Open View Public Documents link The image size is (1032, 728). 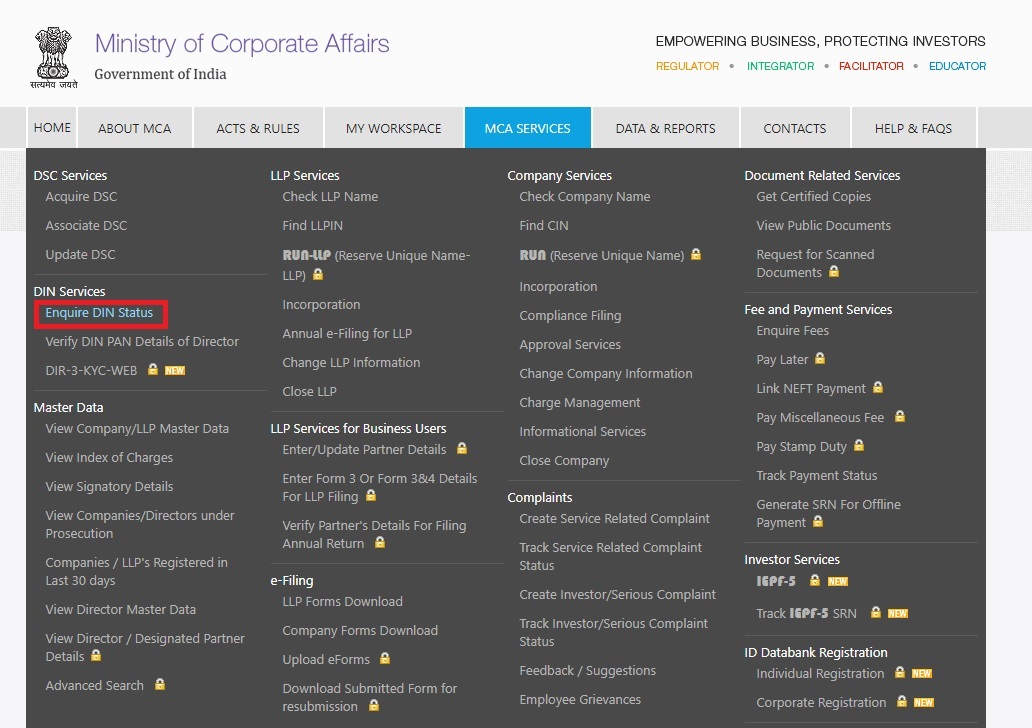[823, 226]
